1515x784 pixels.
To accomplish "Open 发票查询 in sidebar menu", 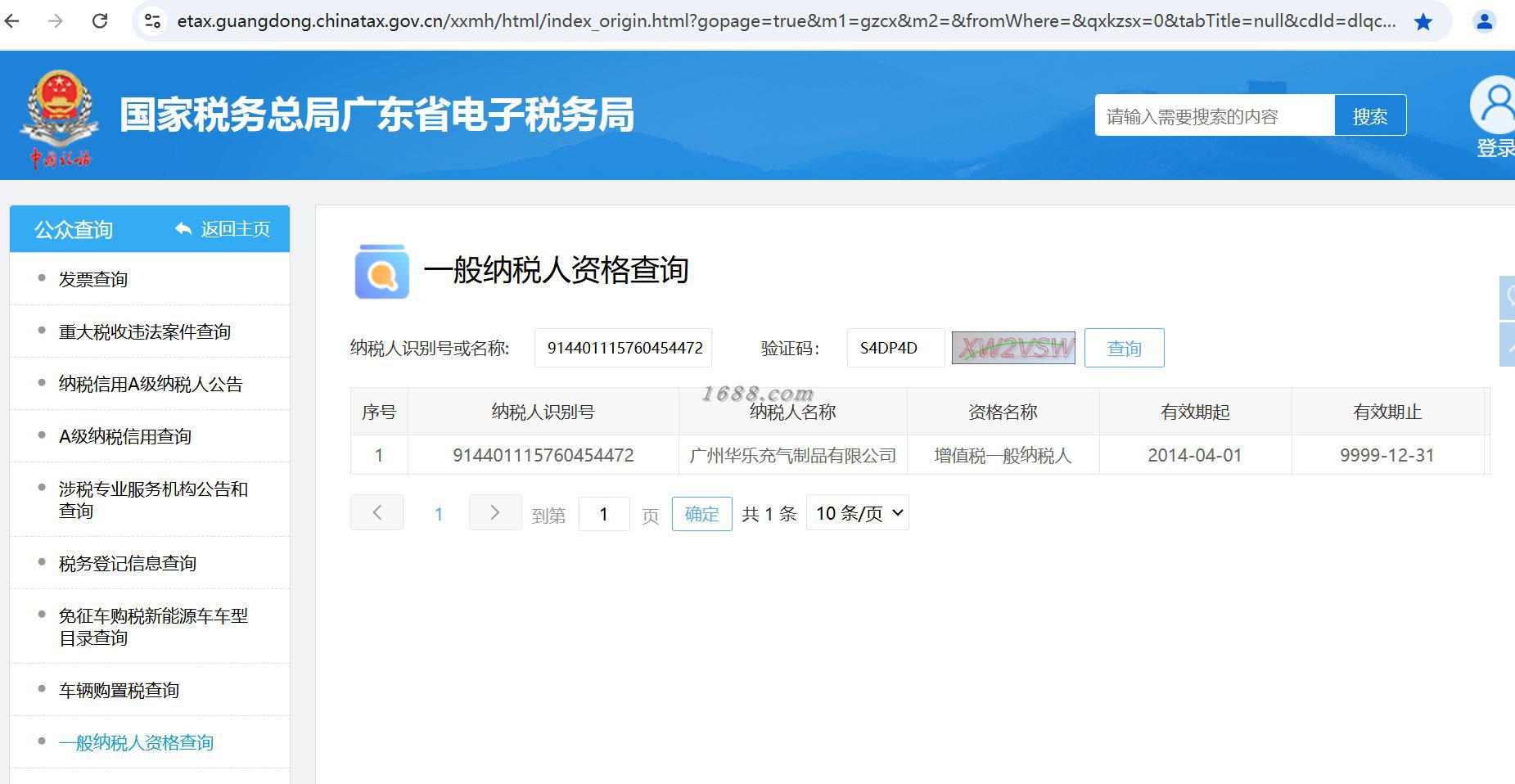I will (x=93, y=279).
